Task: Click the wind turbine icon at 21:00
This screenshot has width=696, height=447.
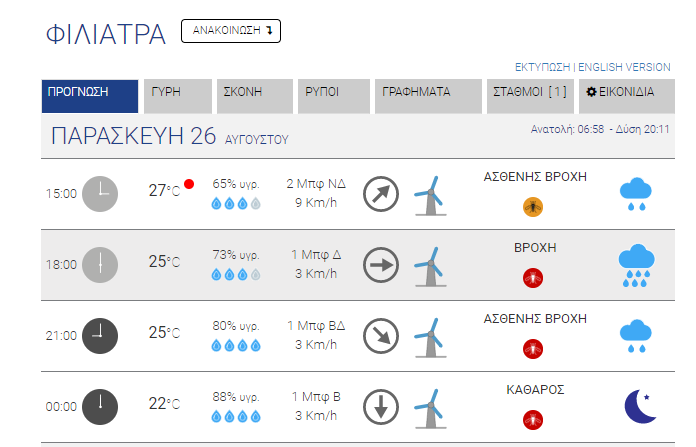Action: tap(430, 338)
